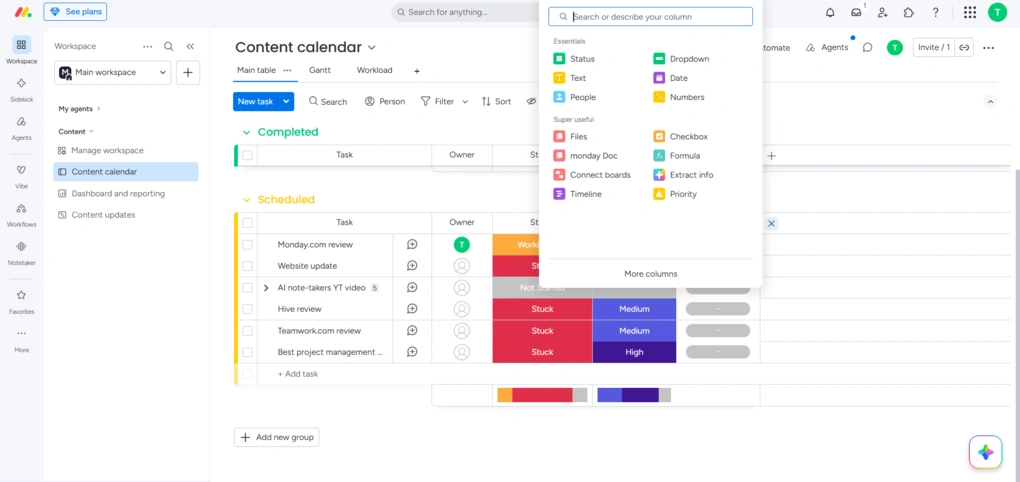Screen dimensions: 1020x482
Task: Tick checkbox for Best project management row
Action: click(247, 352)
